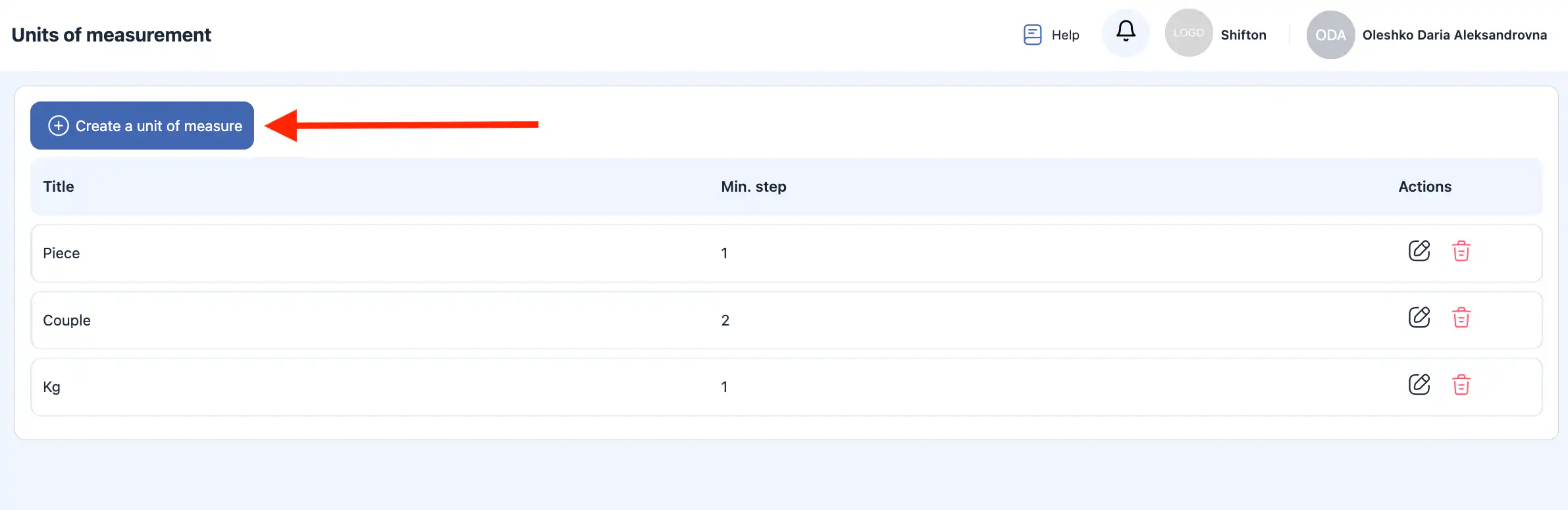Show notifications via the bell icon
Image resolution: width=1568 pixels, height=510 pixels.
[1126, 32]
